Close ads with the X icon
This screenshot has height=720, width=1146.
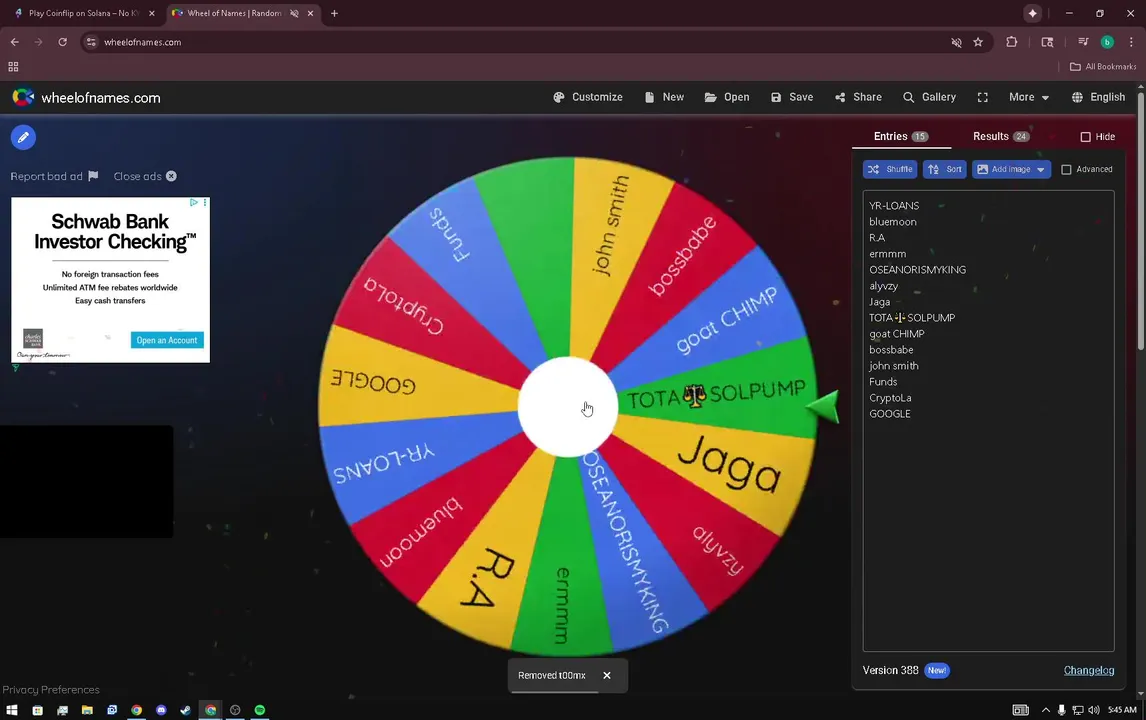[171, 176]
